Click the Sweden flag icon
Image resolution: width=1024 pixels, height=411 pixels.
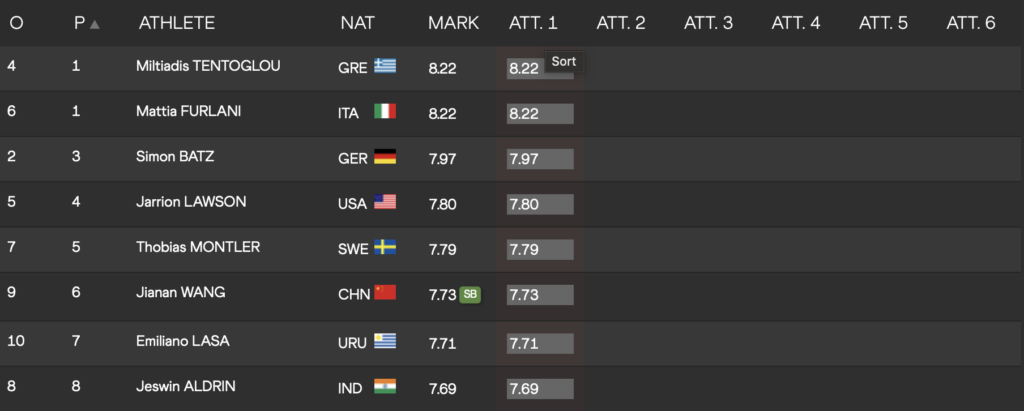point(385,247)
